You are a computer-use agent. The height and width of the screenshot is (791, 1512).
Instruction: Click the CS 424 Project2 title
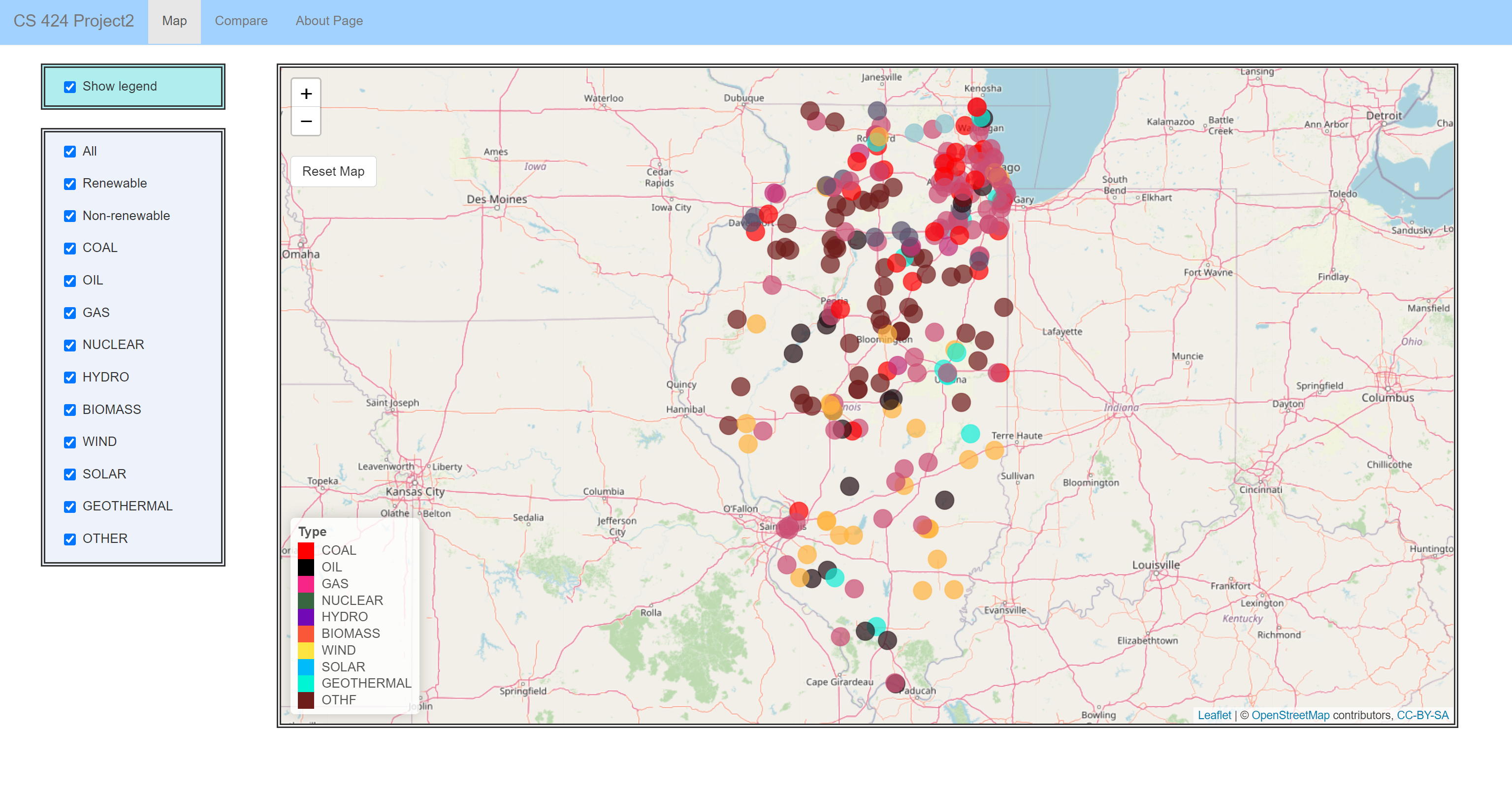(x=74, y=21)
